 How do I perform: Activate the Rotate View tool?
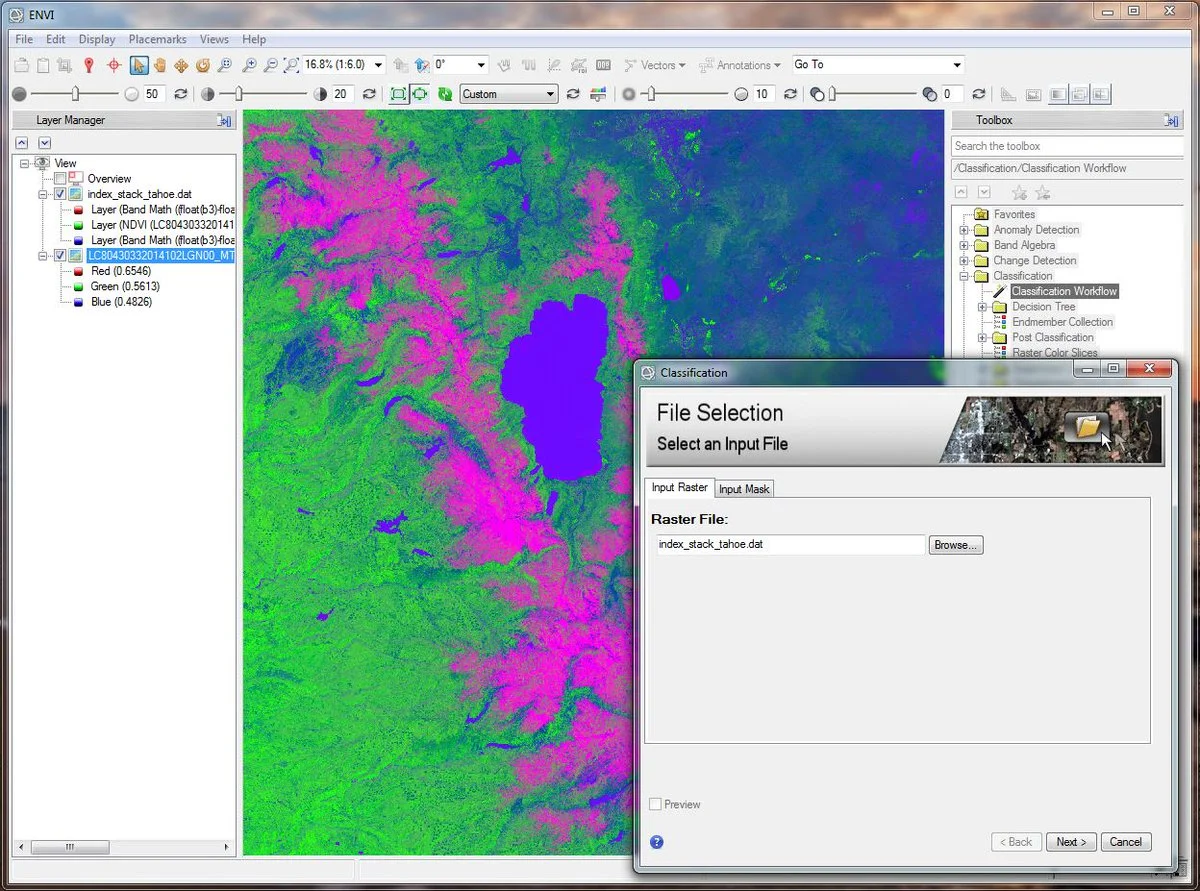202,64
